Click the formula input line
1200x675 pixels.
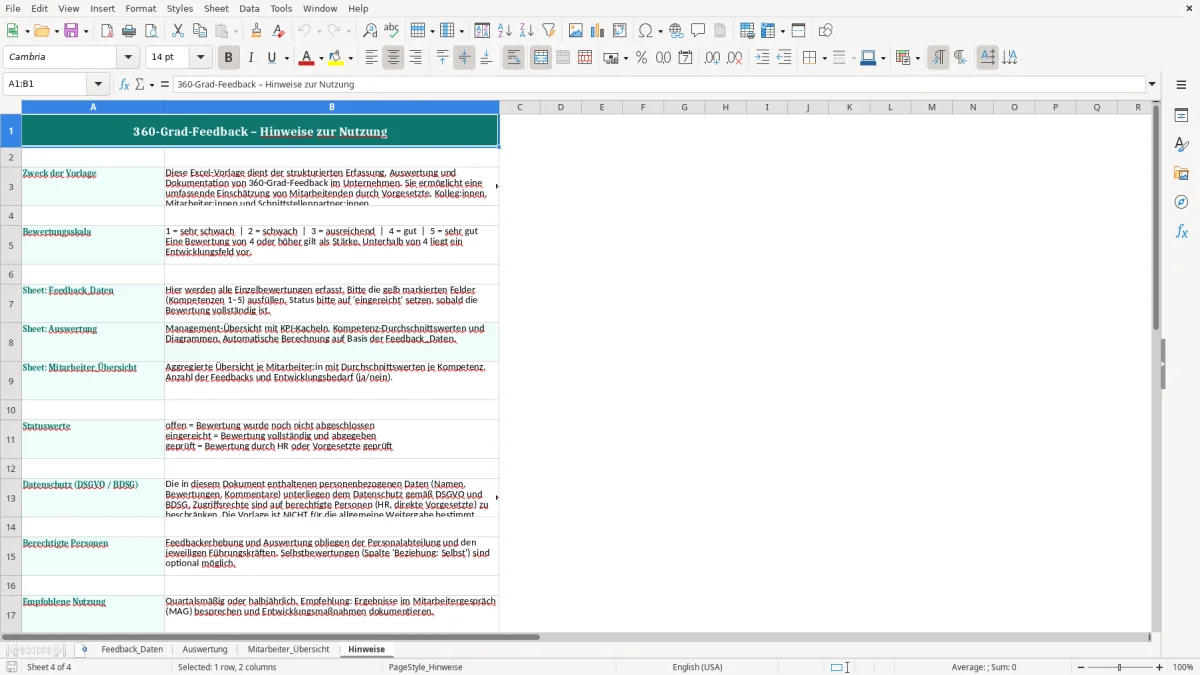pos(658,84)
